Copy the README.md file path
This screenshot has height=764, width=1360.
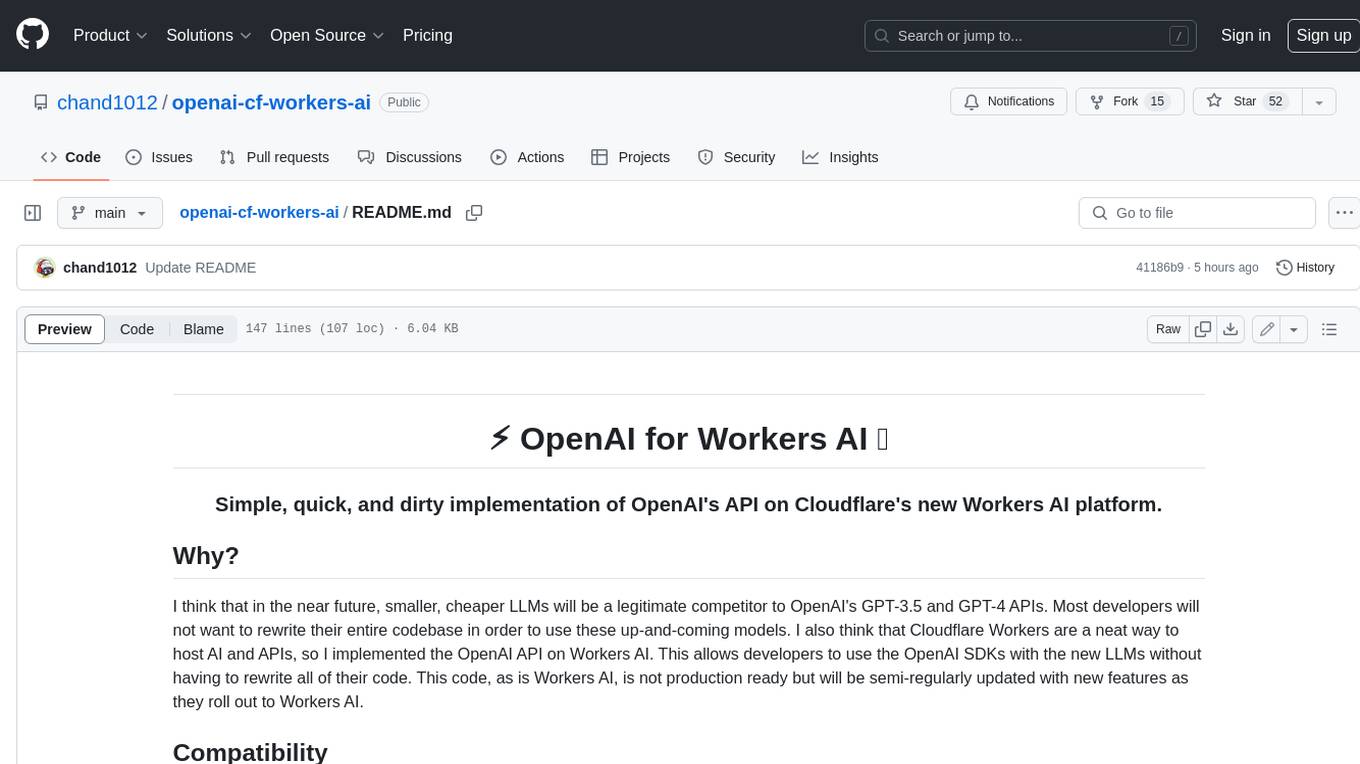click(x=474, y=213)
